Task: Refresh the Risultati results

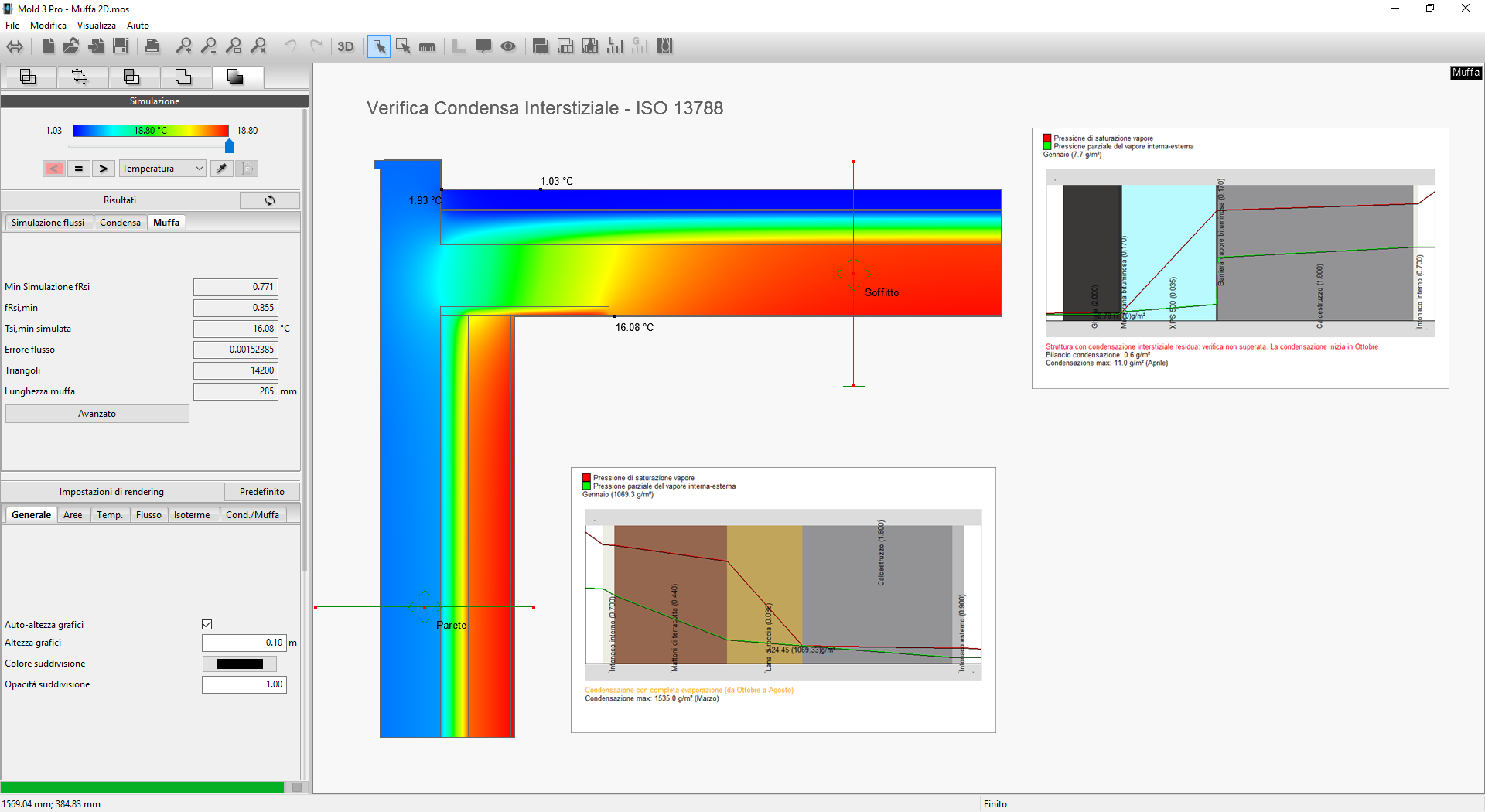Action: (269, 200)
